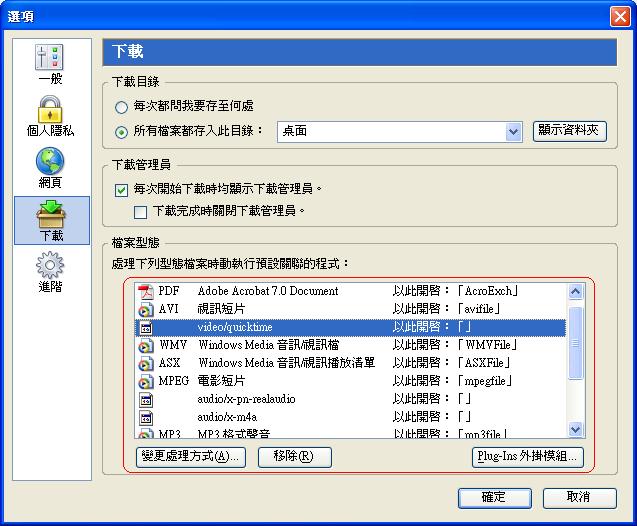Select 每次都問我要存至何處 radio button
This screenshot has width=637, height=526.
point(122,107)
